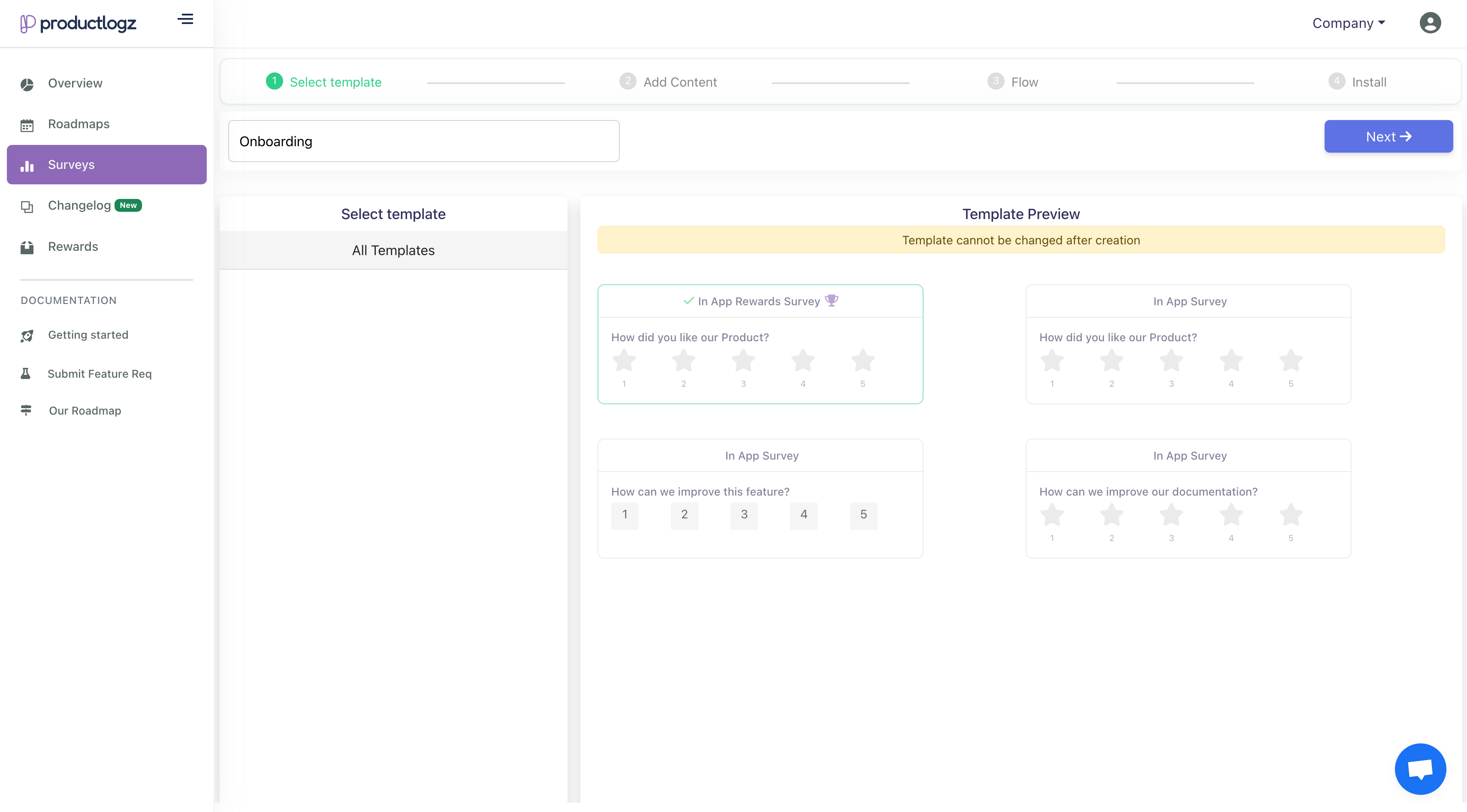This screenshot has width=1467, height=812.
Task: Select the In App Rewards Survey template
Action: [760, 301]
